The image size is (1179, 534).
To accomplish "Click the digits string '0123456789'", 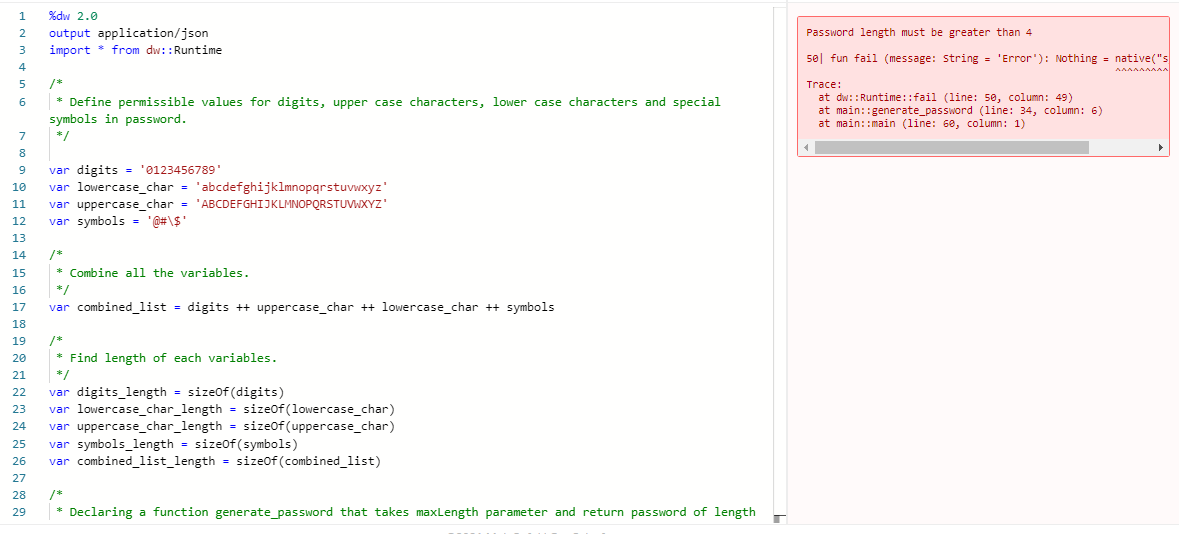I will click(180, 170).
